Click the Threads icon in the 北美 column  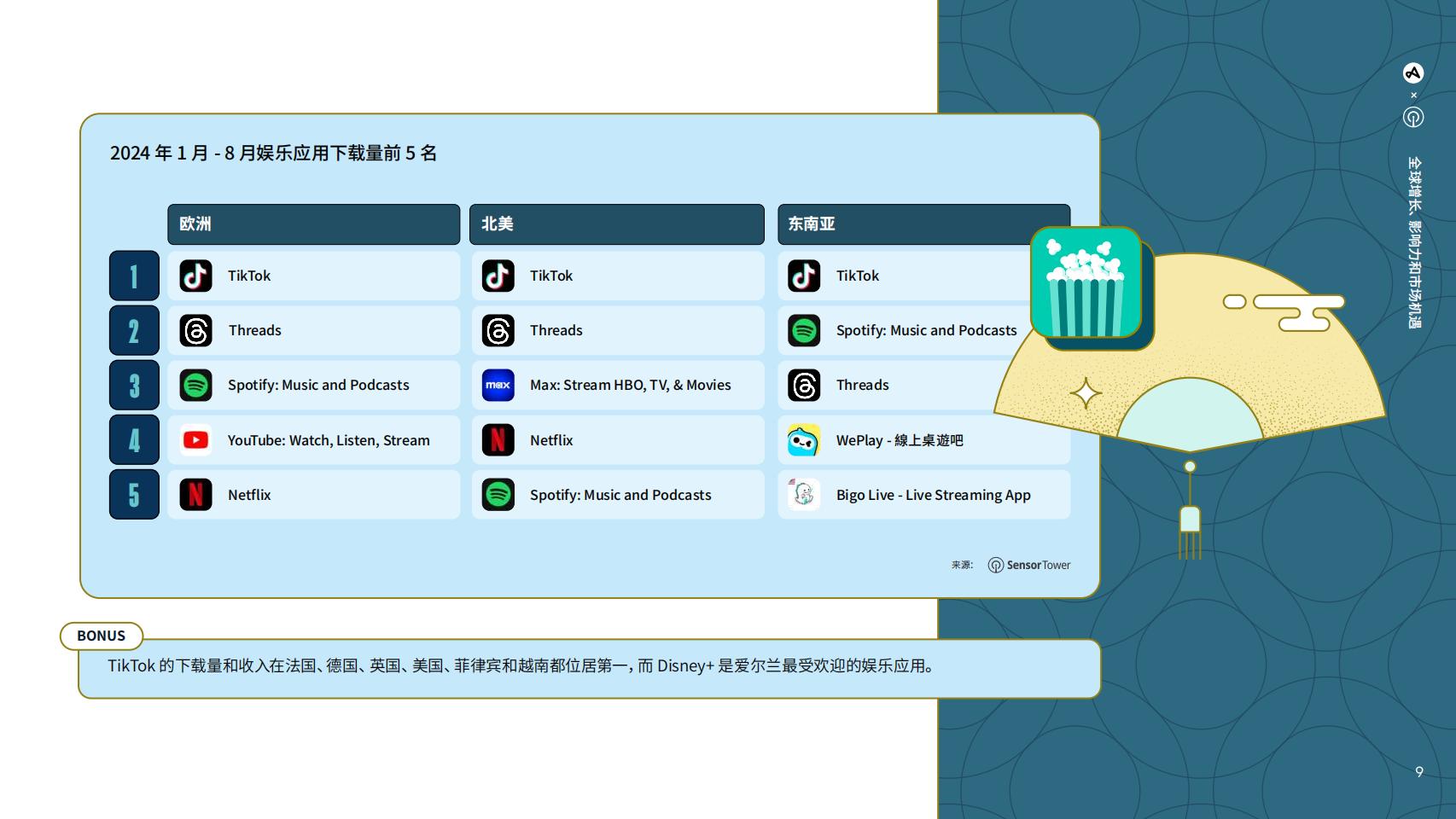click(498, 330)
